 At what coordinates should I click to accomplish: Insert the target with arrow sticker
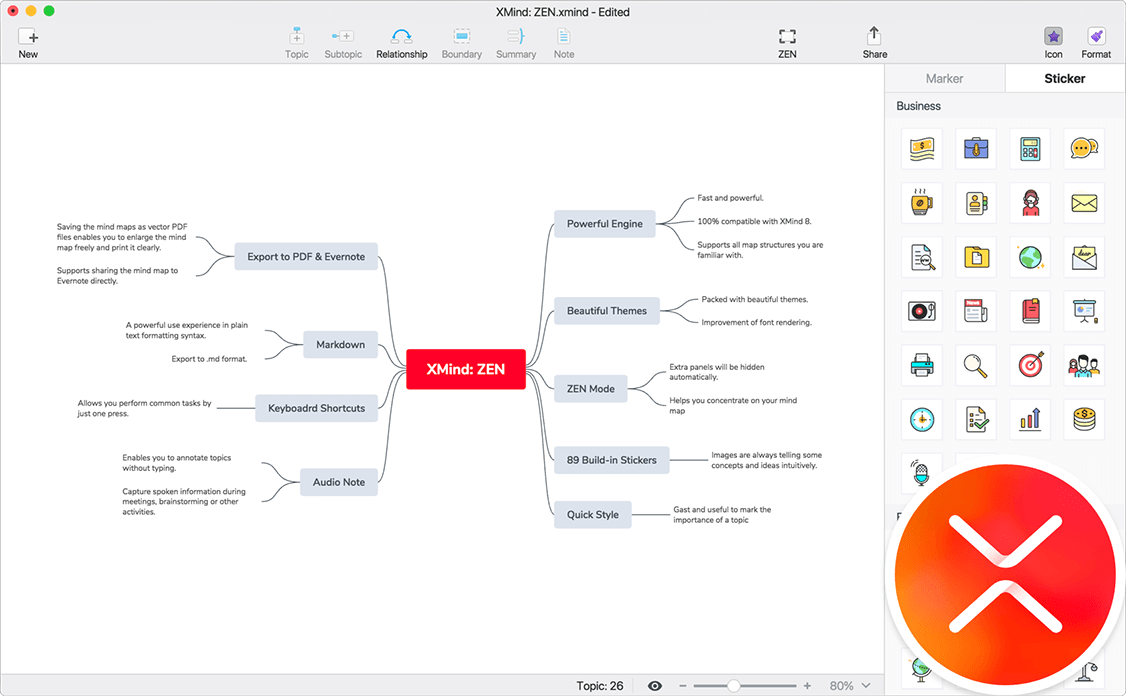(1030, 365)
